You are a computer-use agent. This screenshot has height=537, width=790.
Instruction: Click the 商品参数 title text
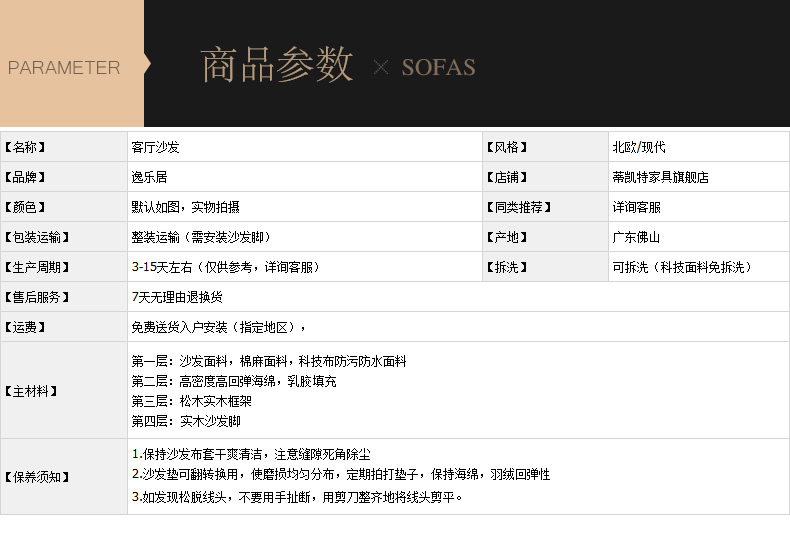277,64
